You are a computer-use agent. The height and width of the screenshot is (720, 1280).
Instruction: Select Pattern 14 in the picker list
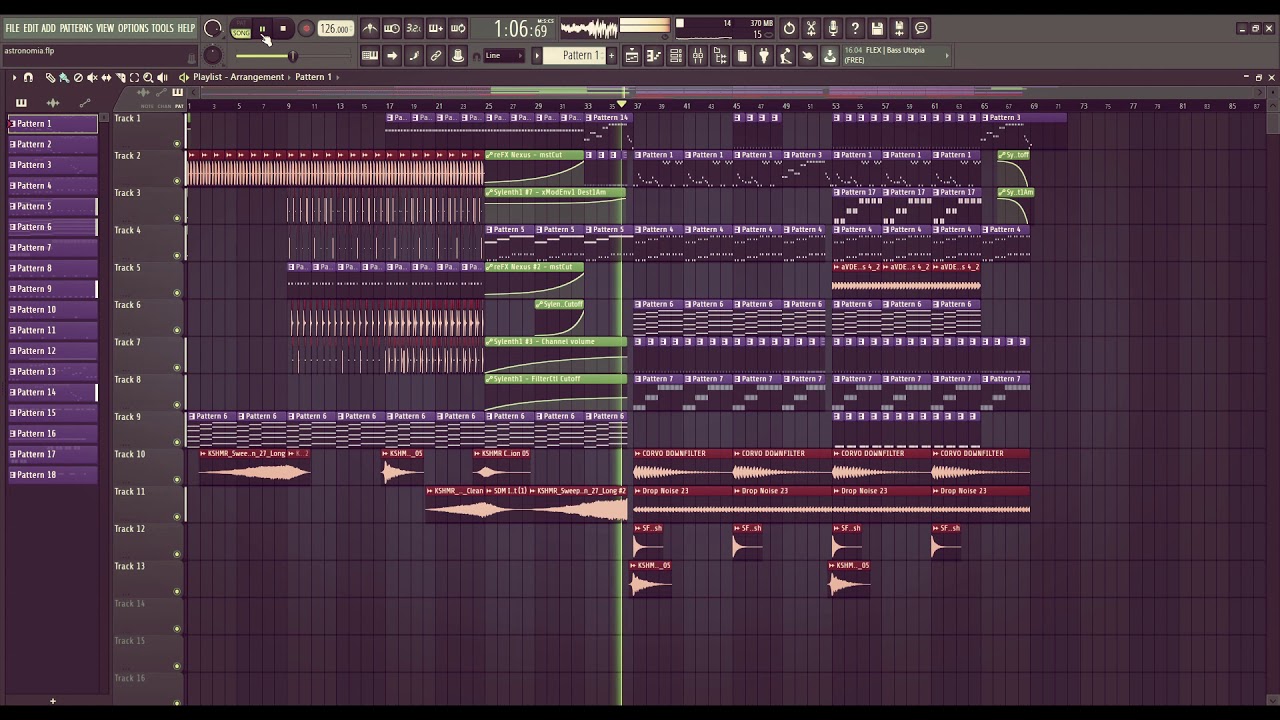(x=53, y=392)
